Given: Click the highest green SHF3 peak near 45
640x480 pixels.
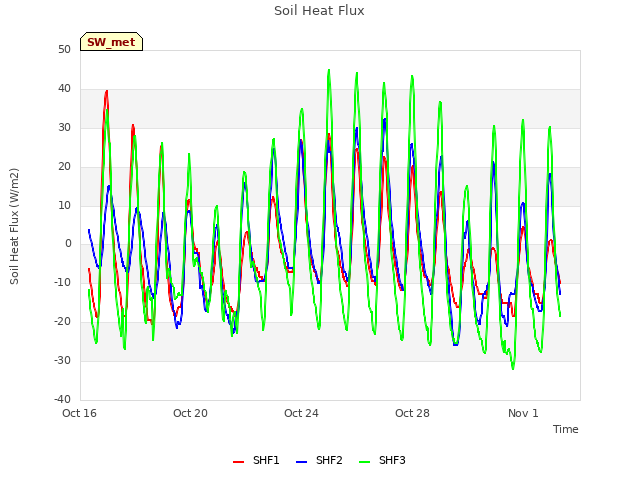Looking at the screenshot, I should click(x=329, y=70).
